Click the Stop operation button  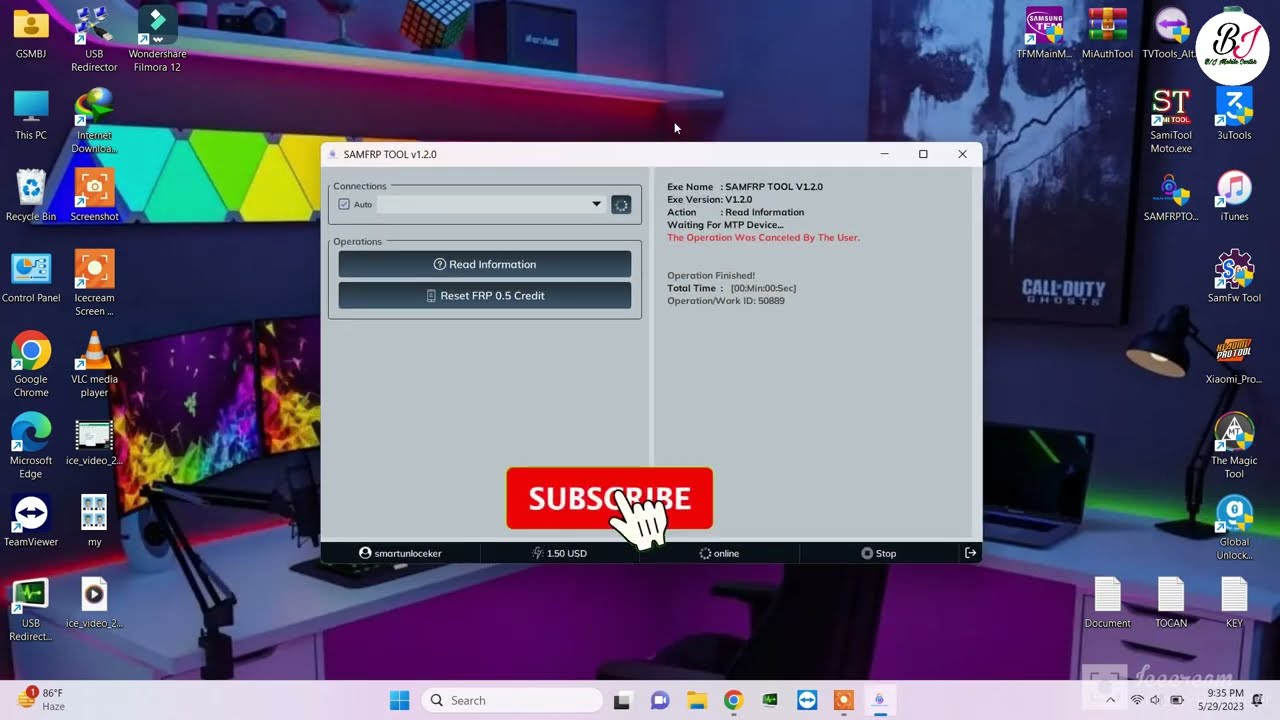[x=879, y=553]
